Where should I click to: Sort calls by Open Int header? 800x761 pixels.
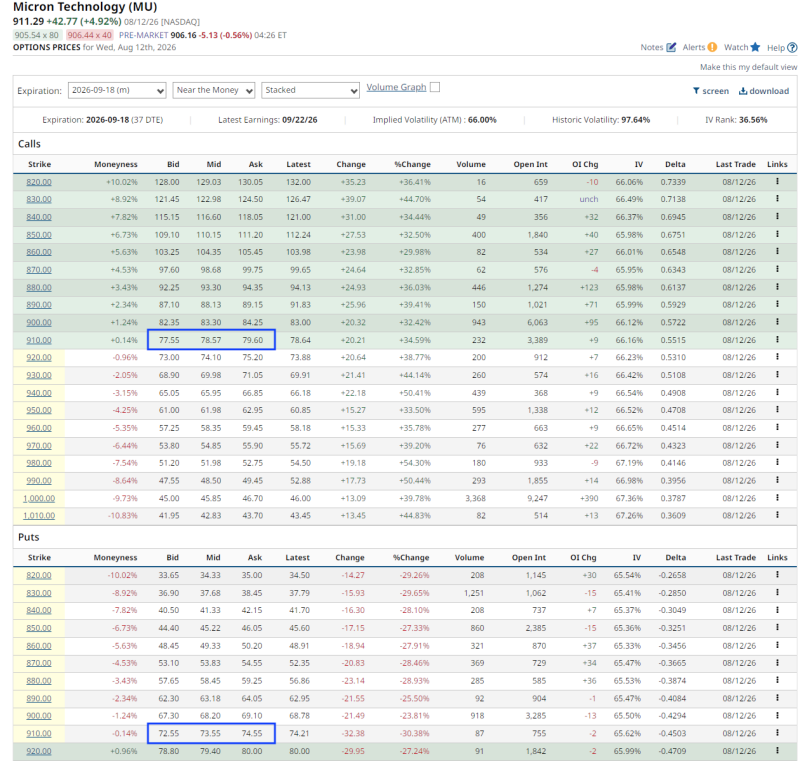(x=531, y=164)
